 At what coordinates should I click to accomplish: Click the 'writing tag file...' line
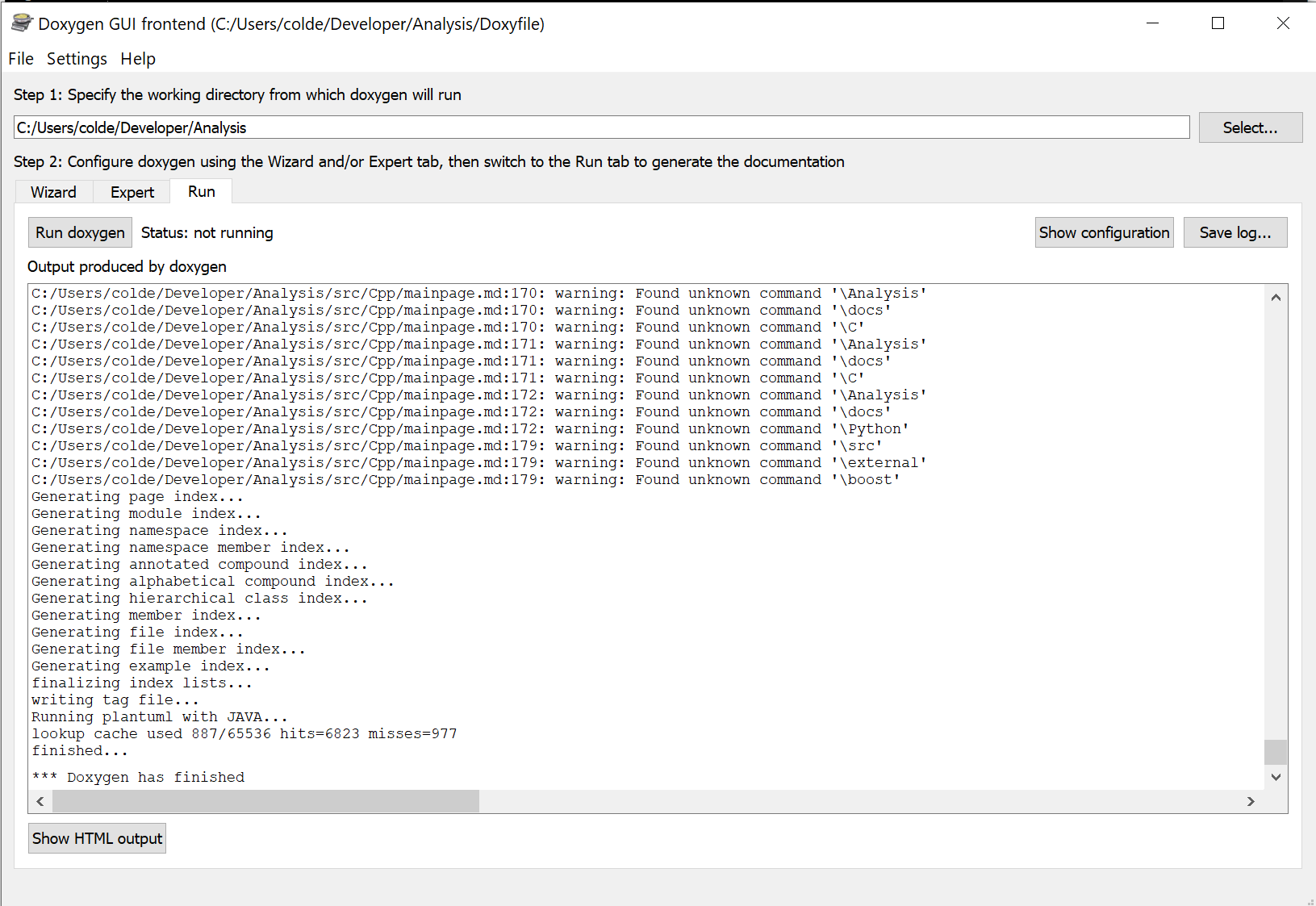point(115,699)
